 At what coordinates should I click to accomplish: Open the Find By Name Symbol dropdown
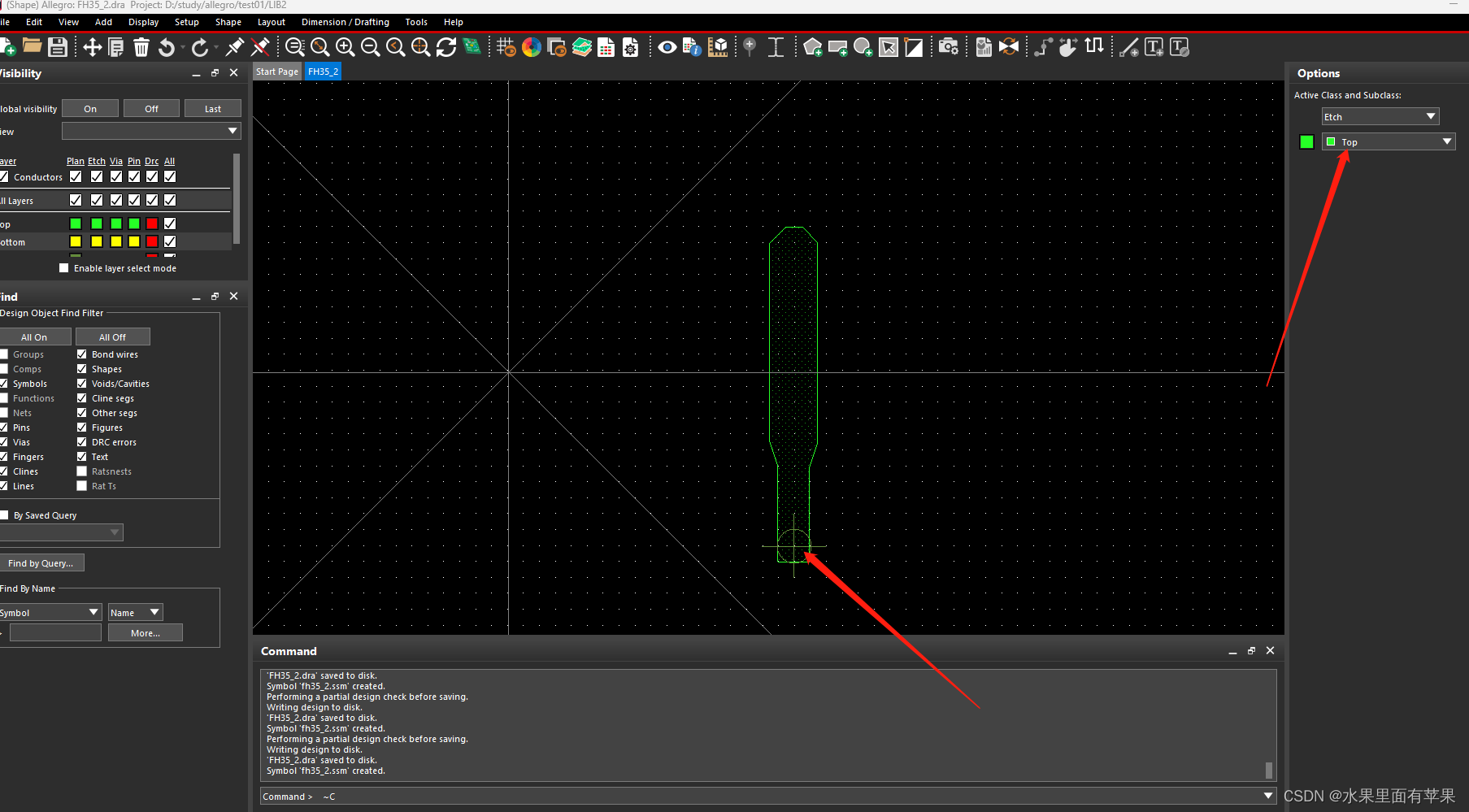(50, 613)
